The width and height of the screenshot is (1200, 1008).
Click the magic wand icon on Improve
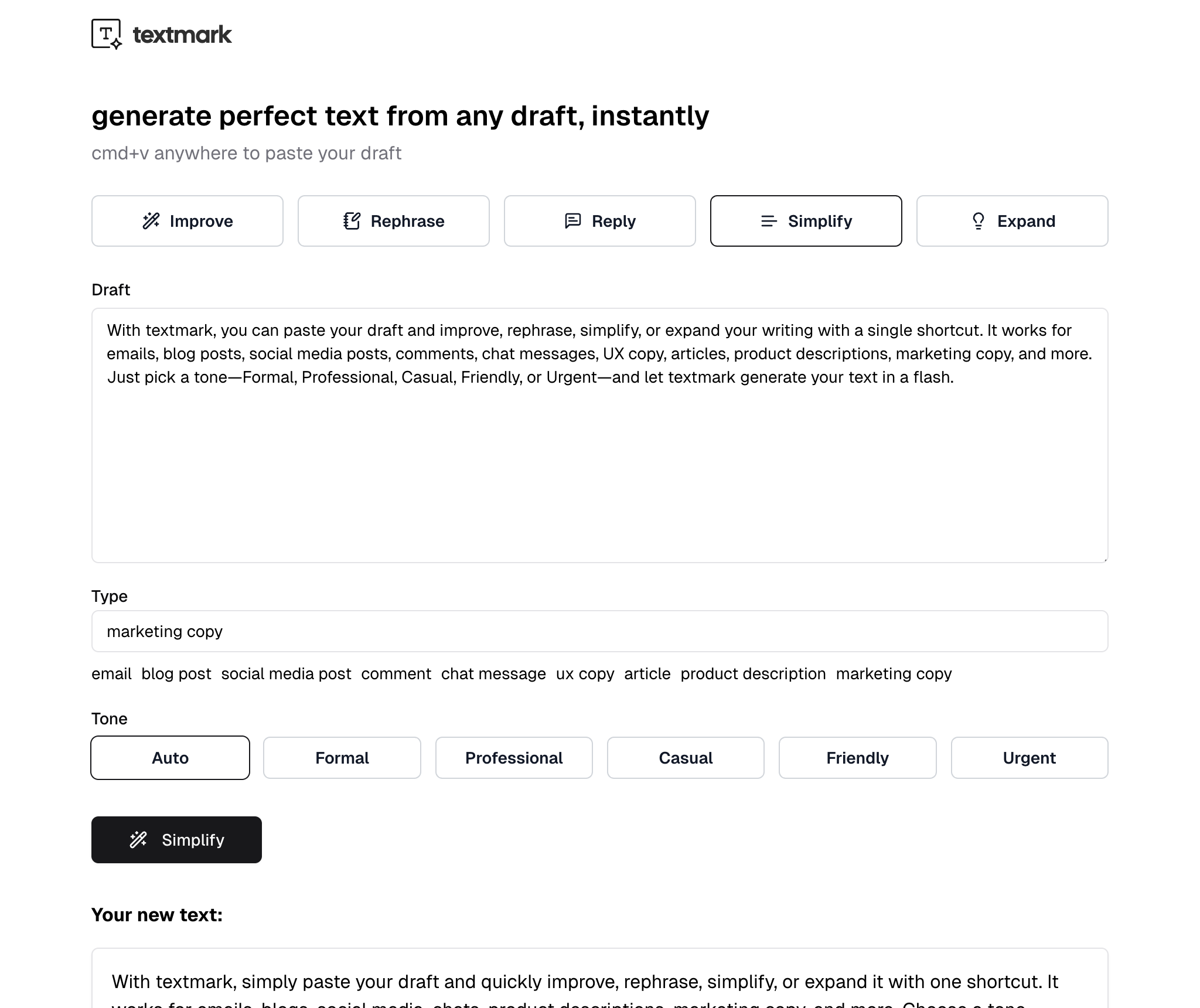(x=151, y=221)
